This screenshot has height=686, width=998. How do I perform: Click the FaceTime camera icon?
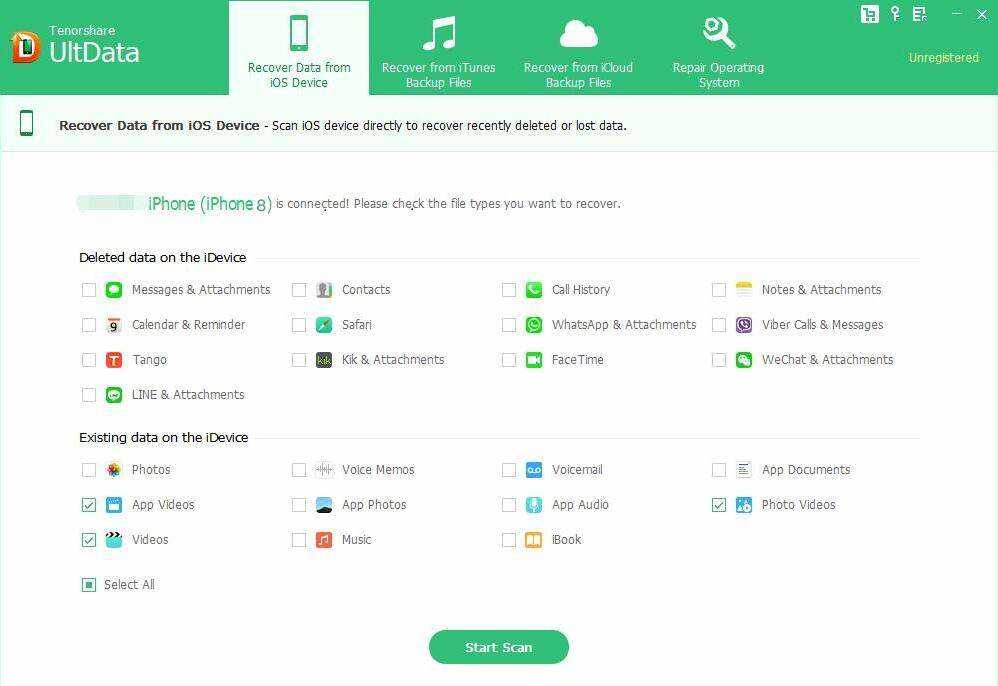(534, 360)
